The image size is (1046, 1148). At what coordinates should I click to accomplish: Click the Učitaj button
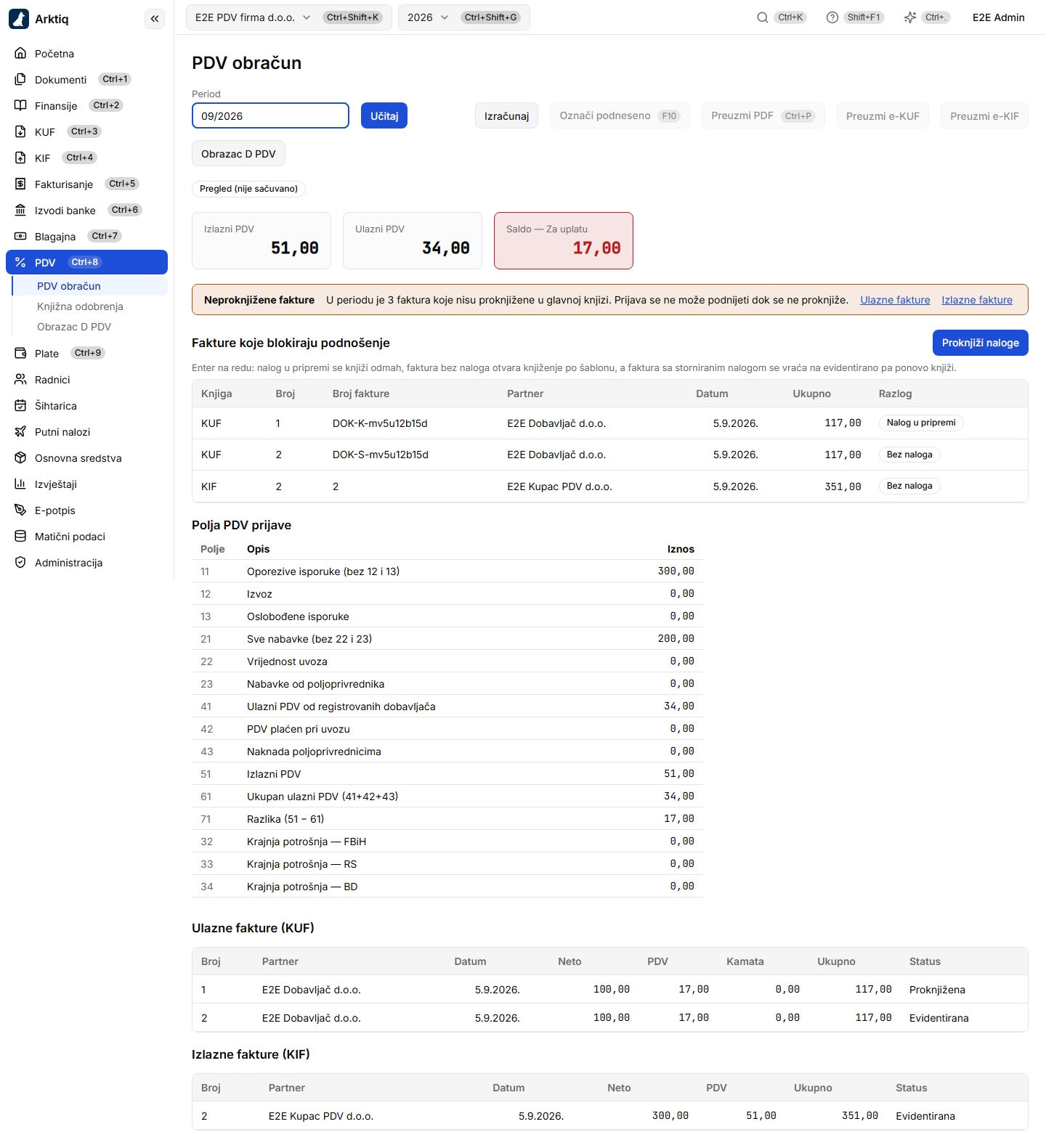point(384,115)
